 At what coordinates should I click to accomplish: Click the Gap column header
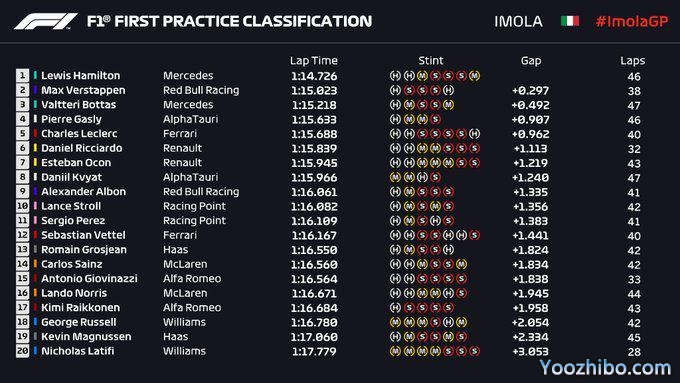(x=531, y=61)
